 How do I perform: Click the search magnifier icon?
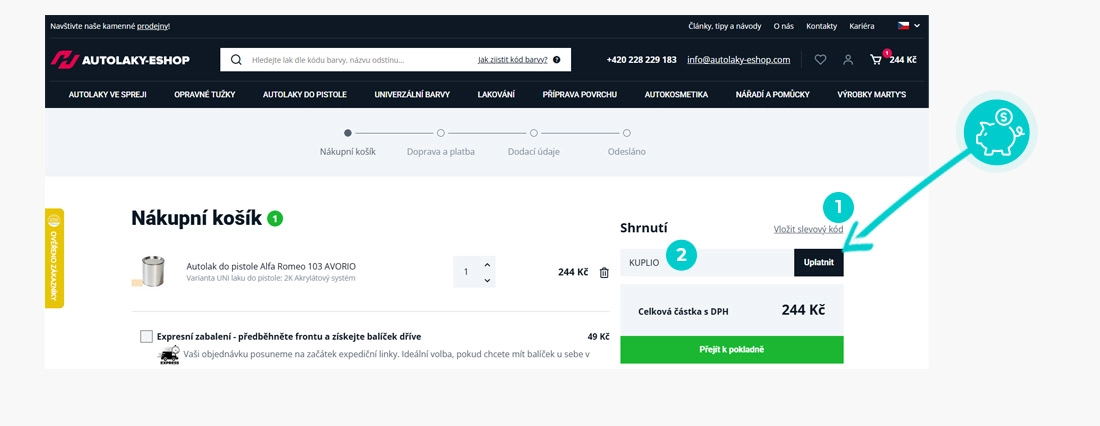click(236, 60)
